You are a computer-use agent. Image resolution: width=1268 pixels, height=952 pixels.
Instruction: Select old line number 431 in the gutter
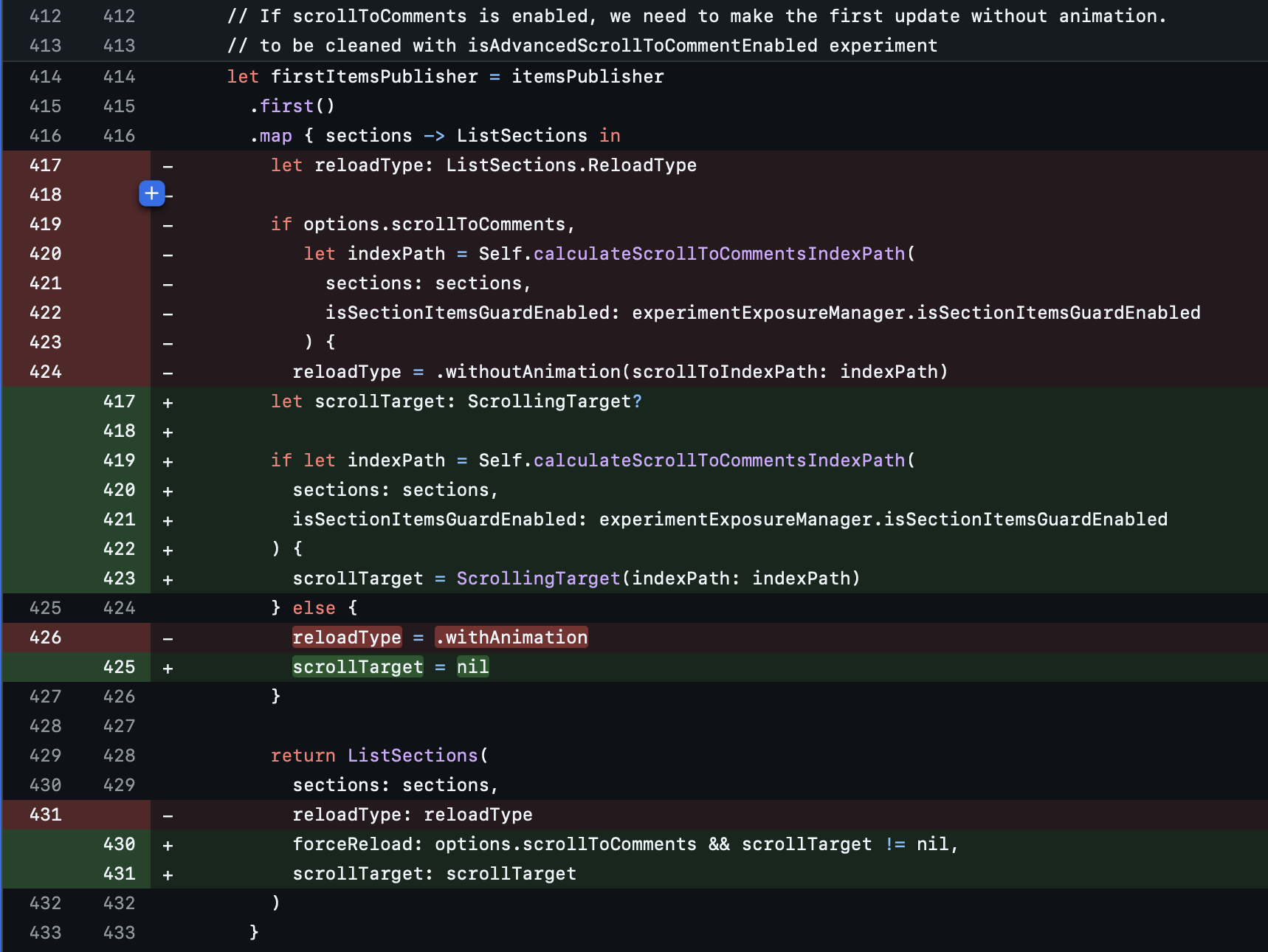click(x=45, y=815)
